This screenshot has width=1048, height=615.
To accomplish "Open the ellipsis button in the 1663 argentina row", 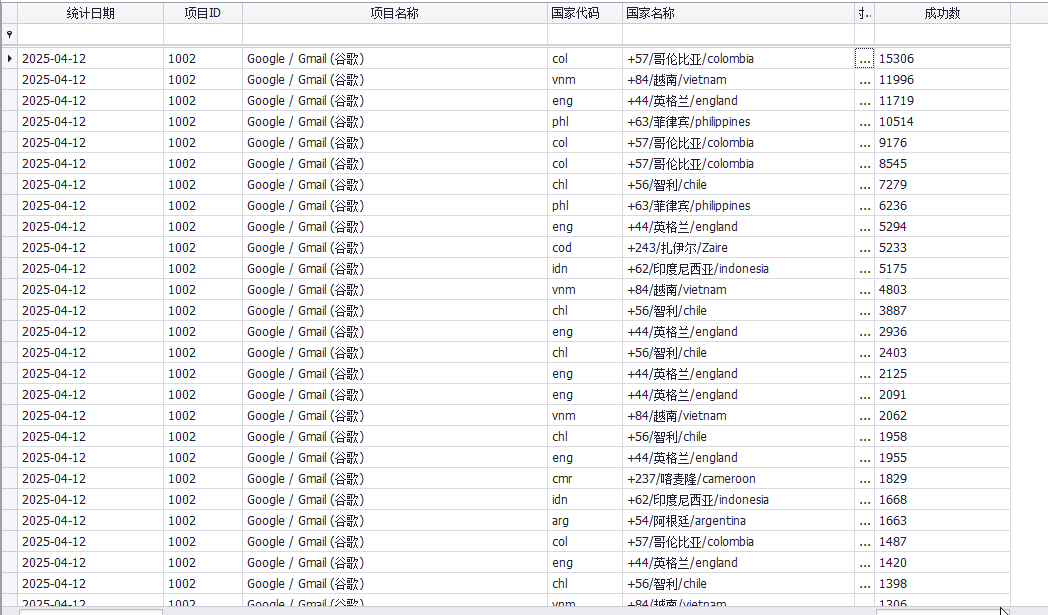I will pos(864,521).
